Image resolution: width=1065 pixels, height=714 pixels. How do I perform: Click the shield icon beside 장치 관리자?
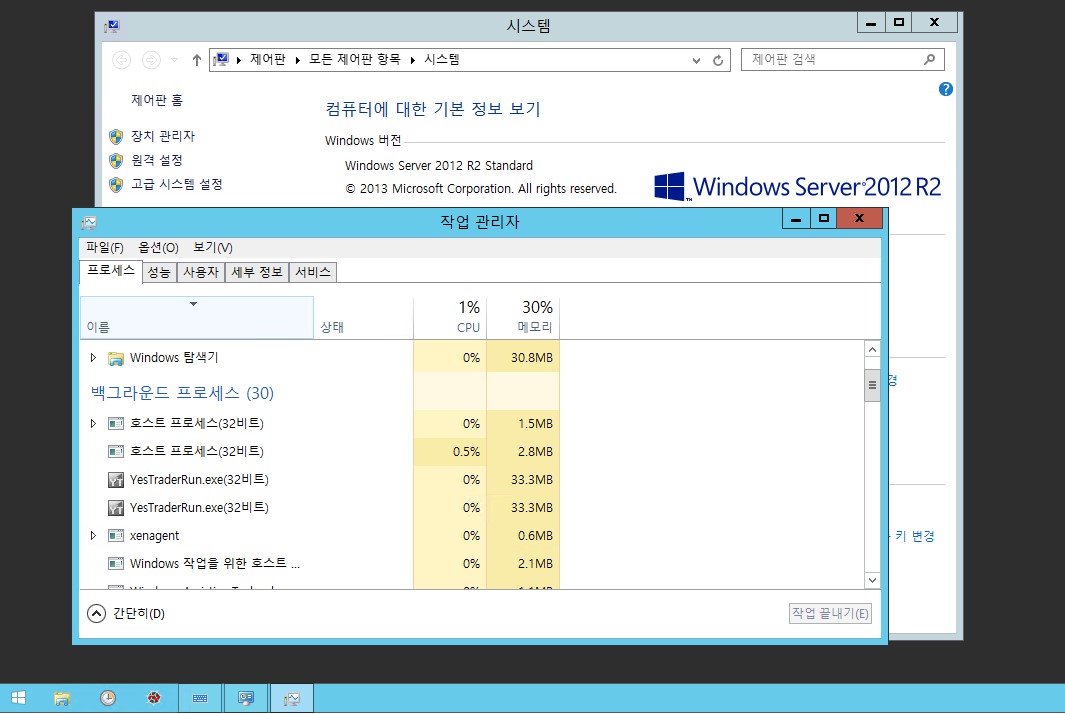point(116,136)
